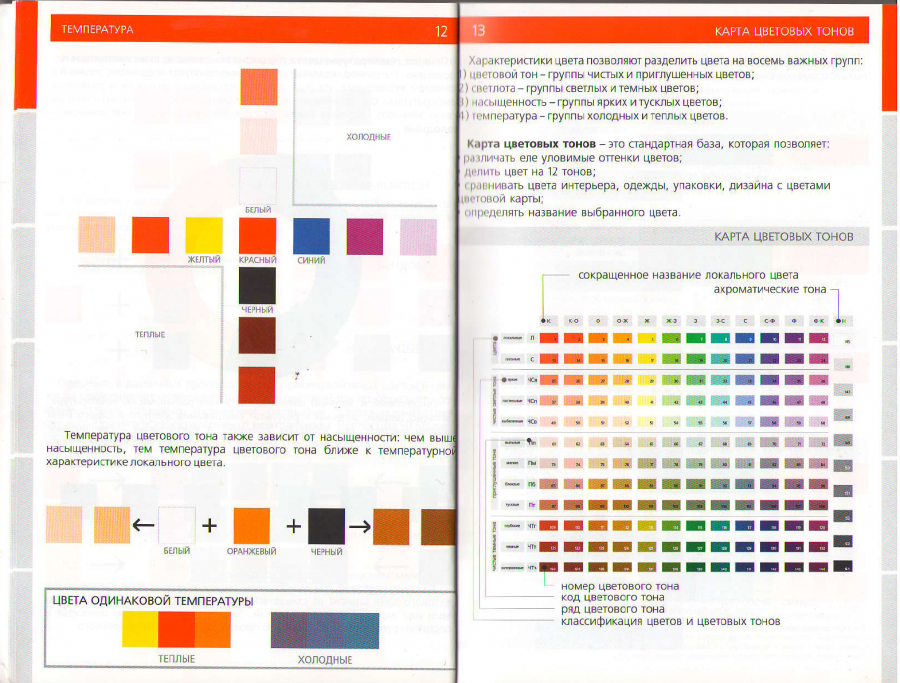900x683 pixels.
Task: Click the ЧСб row code
Action: coord(532,422)
